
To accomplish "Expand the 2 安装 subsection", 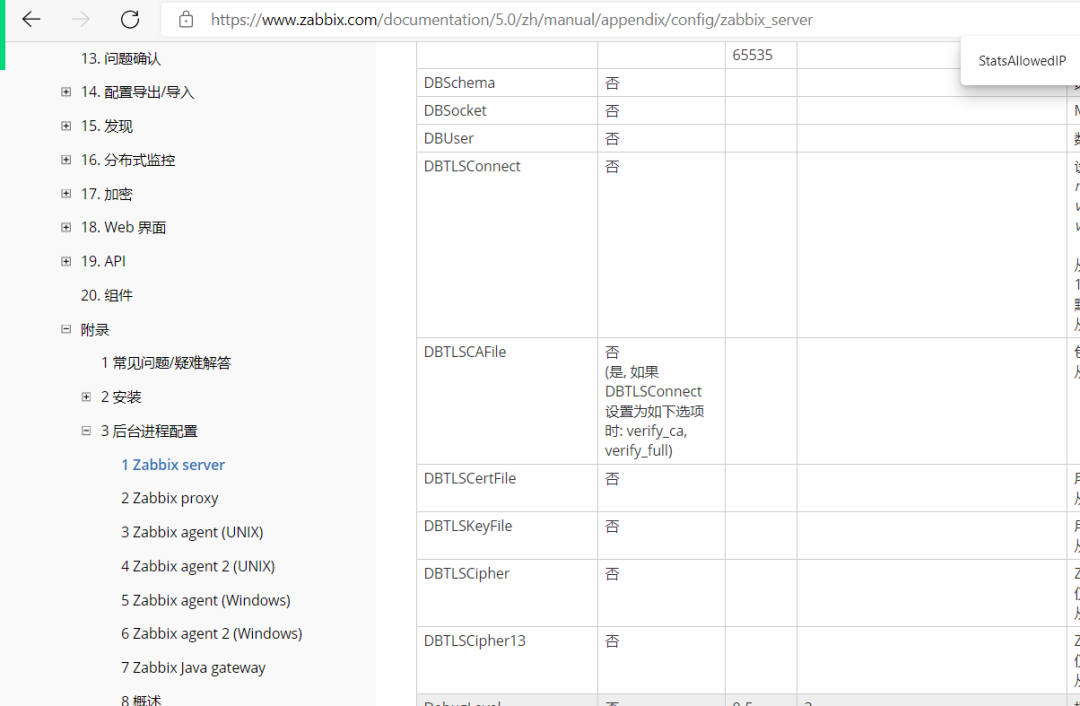I will tap(86, 397).
